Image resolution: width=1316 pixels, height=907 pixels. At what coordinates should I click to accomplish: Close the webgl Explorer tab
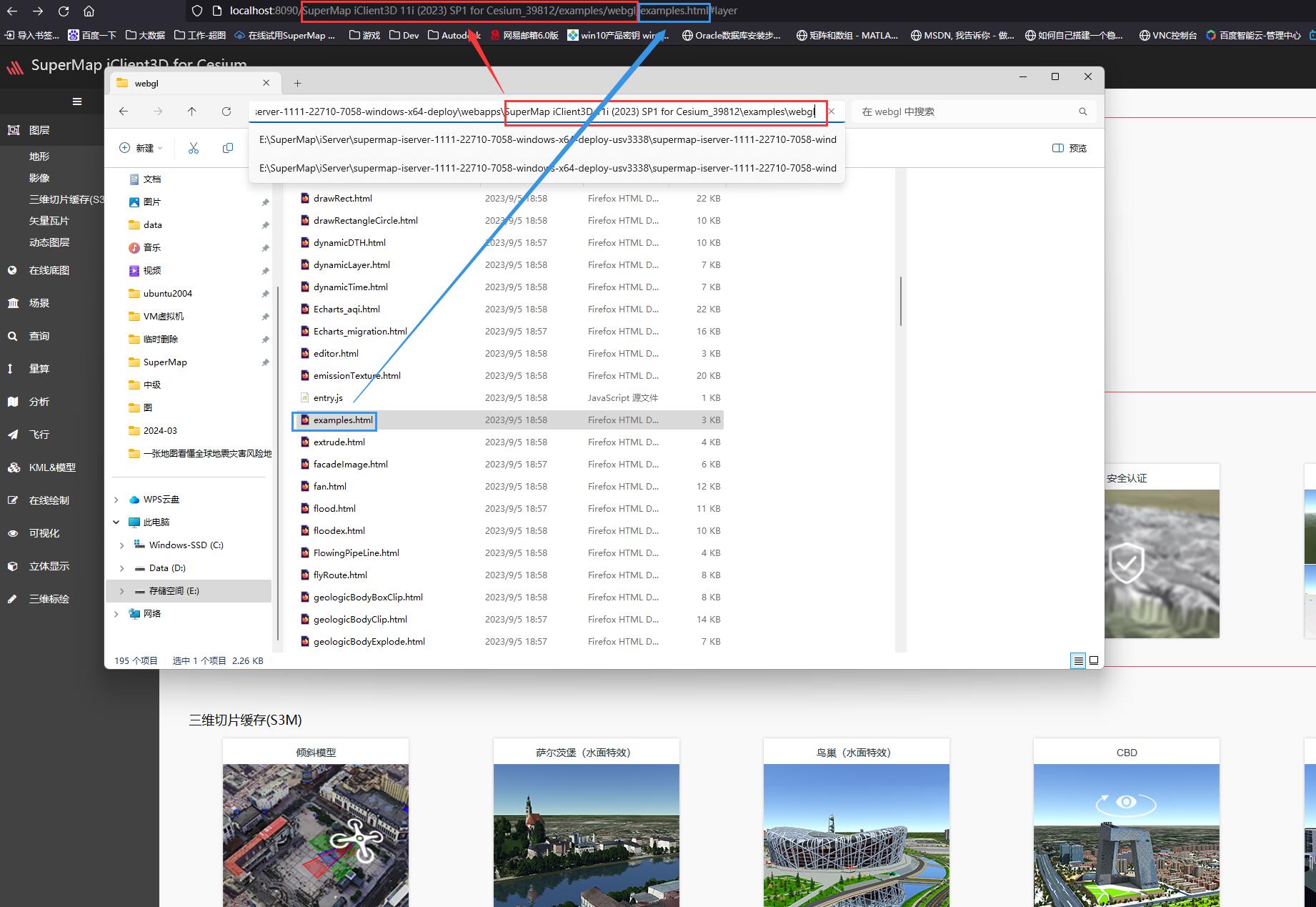point(266,83)
